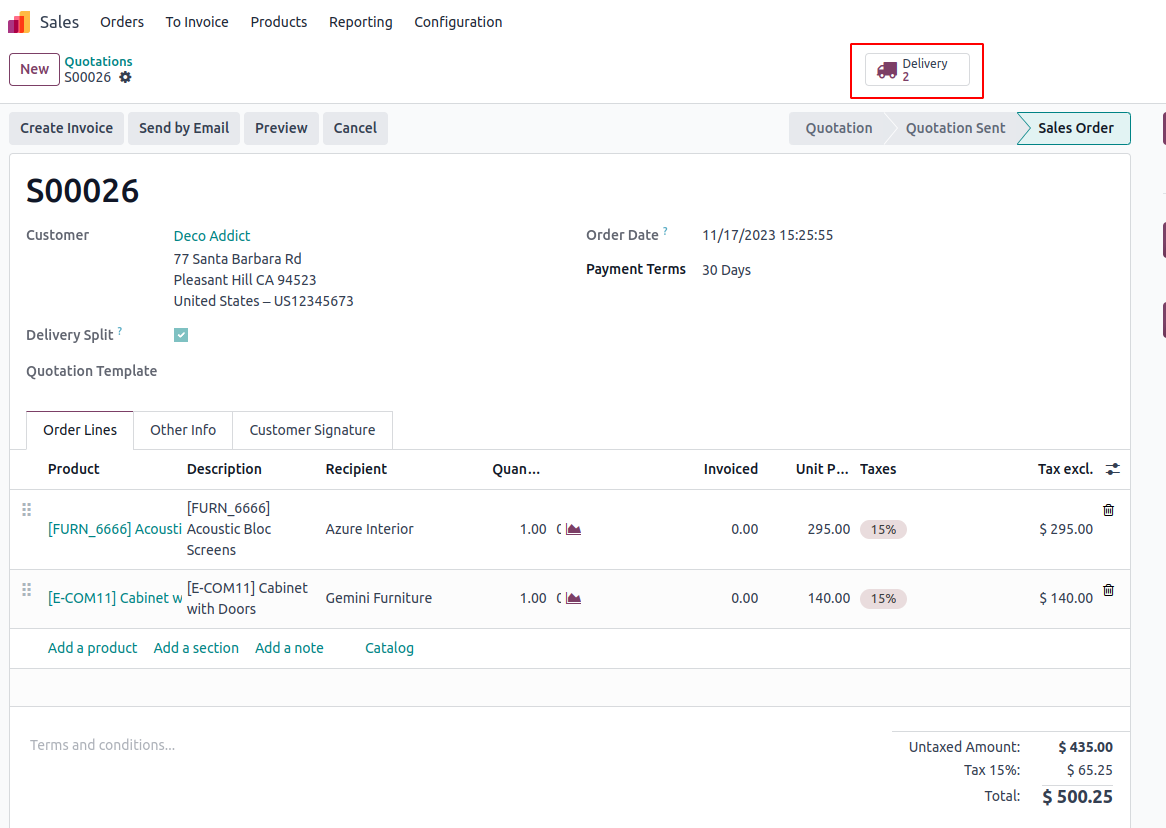1166x828 pixels.
Task: Click forecast chart icon on Cabinet row
Action: (x=573, y=598)
